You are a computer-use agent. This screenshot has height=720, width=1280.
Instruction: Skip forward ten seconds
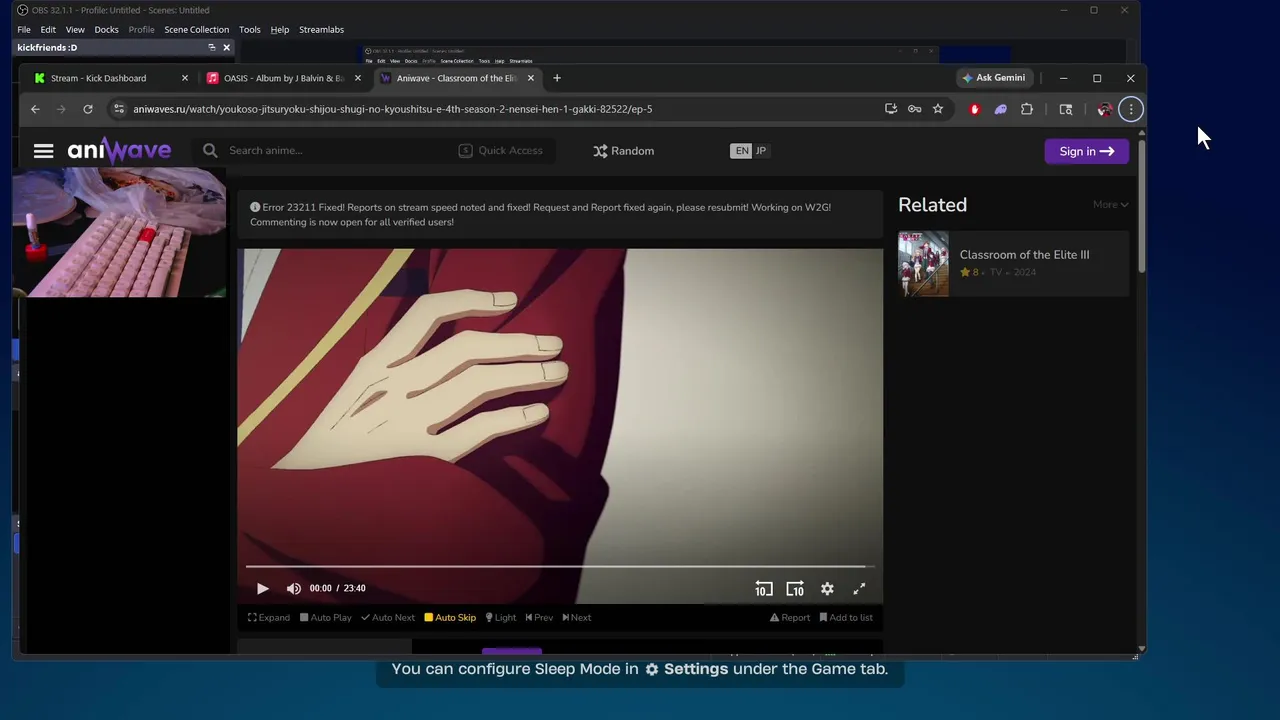click(x=795, y=589)
